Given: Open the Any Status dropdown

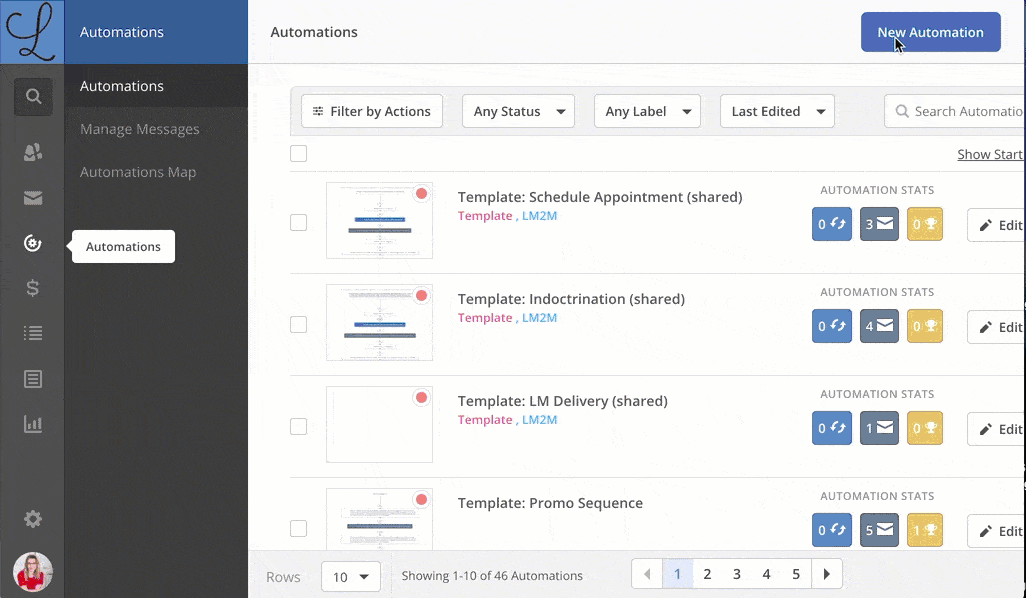Looking at the screenshot, I should tap(518, 111).
